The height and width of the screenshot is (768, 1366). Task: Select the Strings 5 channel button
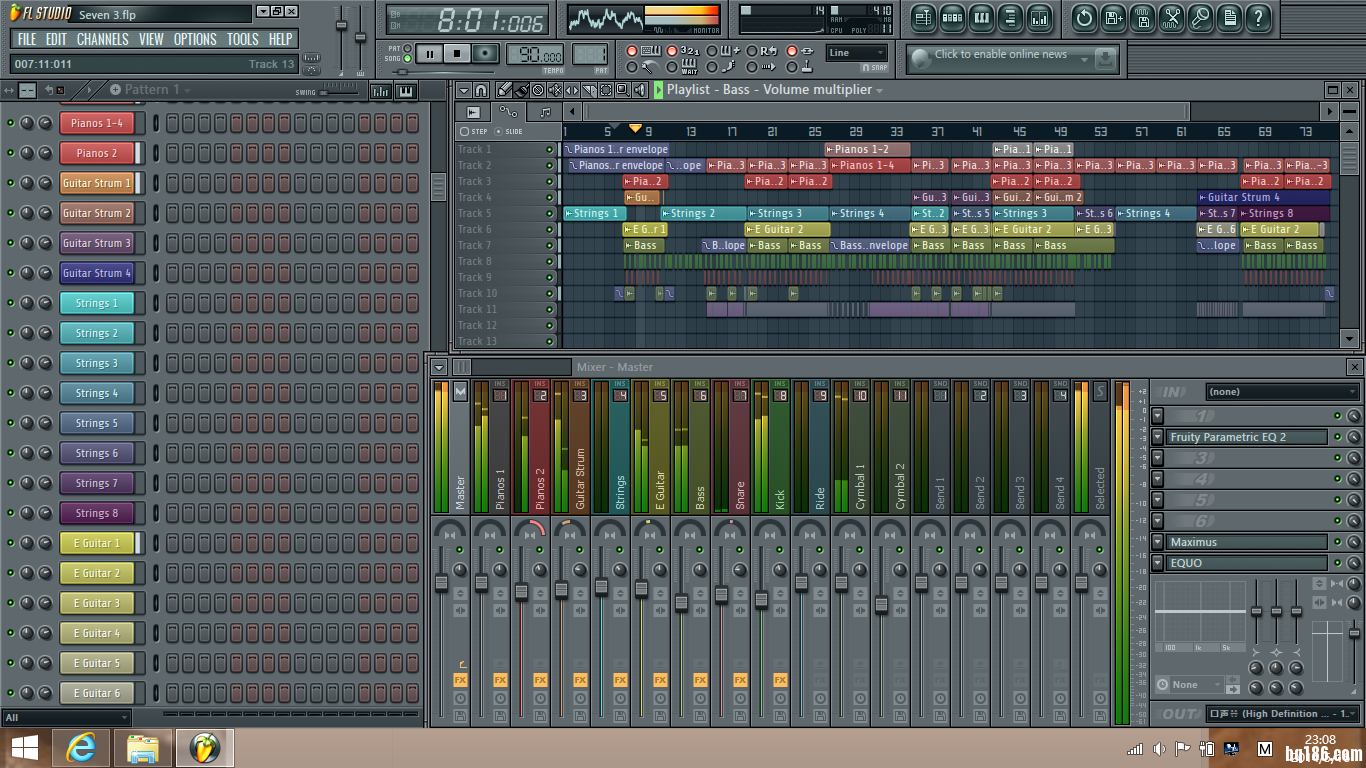click(x=97, y=423)
